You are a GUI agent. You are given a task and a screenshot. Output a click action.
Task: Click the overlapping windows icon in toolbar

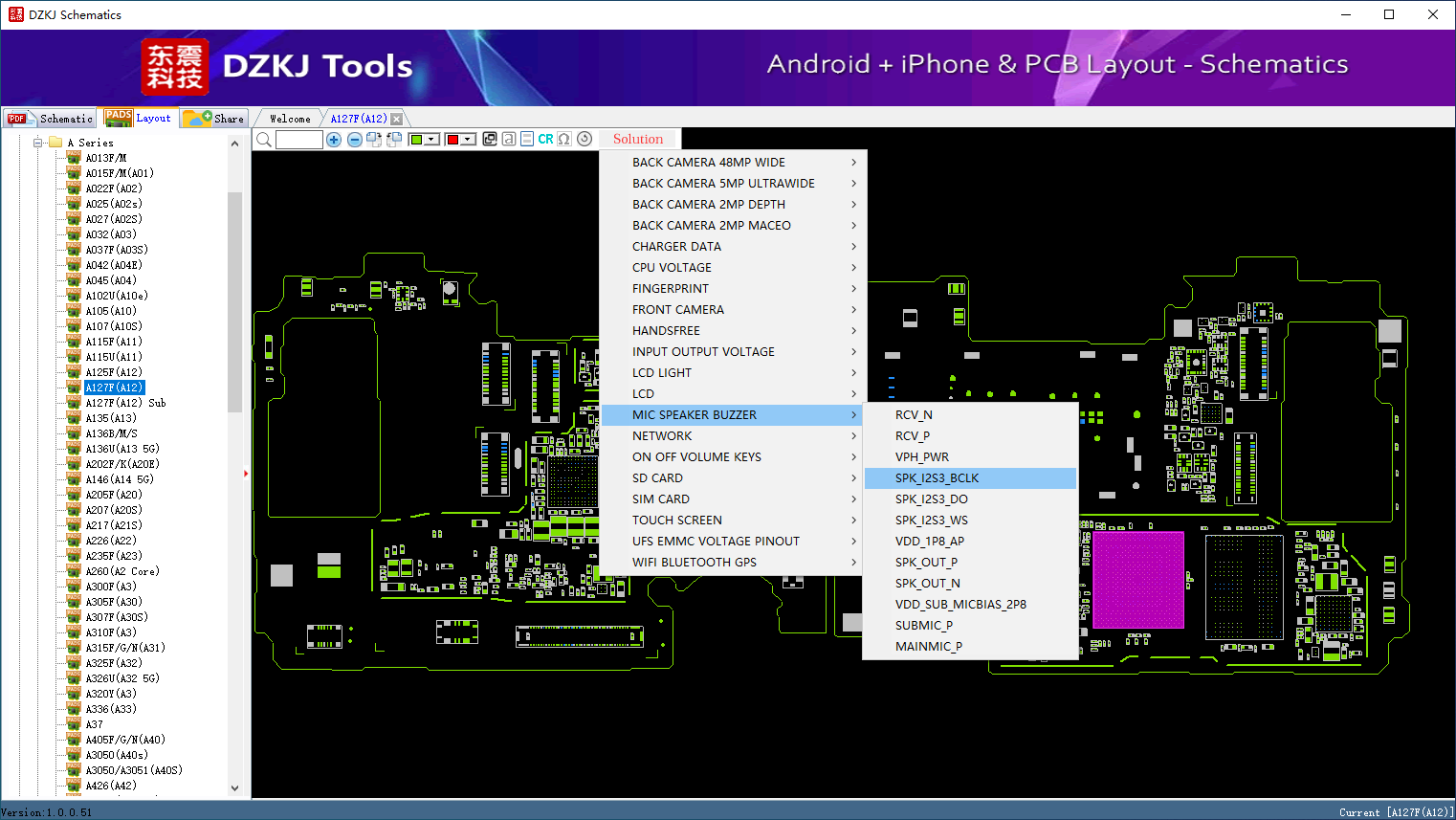click(490, 140)
